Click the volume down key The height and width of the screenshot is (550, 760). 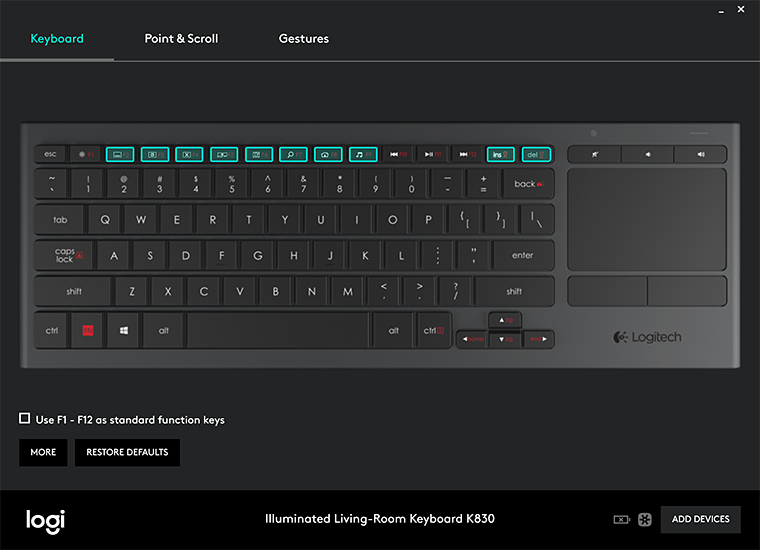click(x=648, y=155)
